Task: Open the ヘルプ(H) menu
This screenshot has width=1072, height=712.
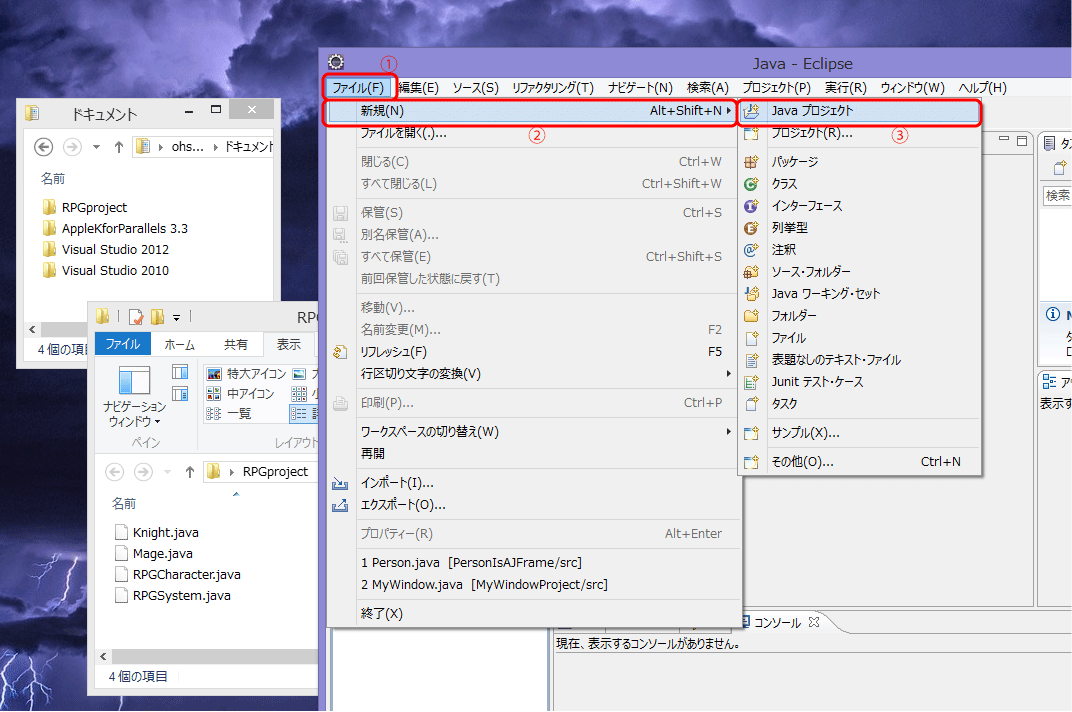Action: coord(982,88)
